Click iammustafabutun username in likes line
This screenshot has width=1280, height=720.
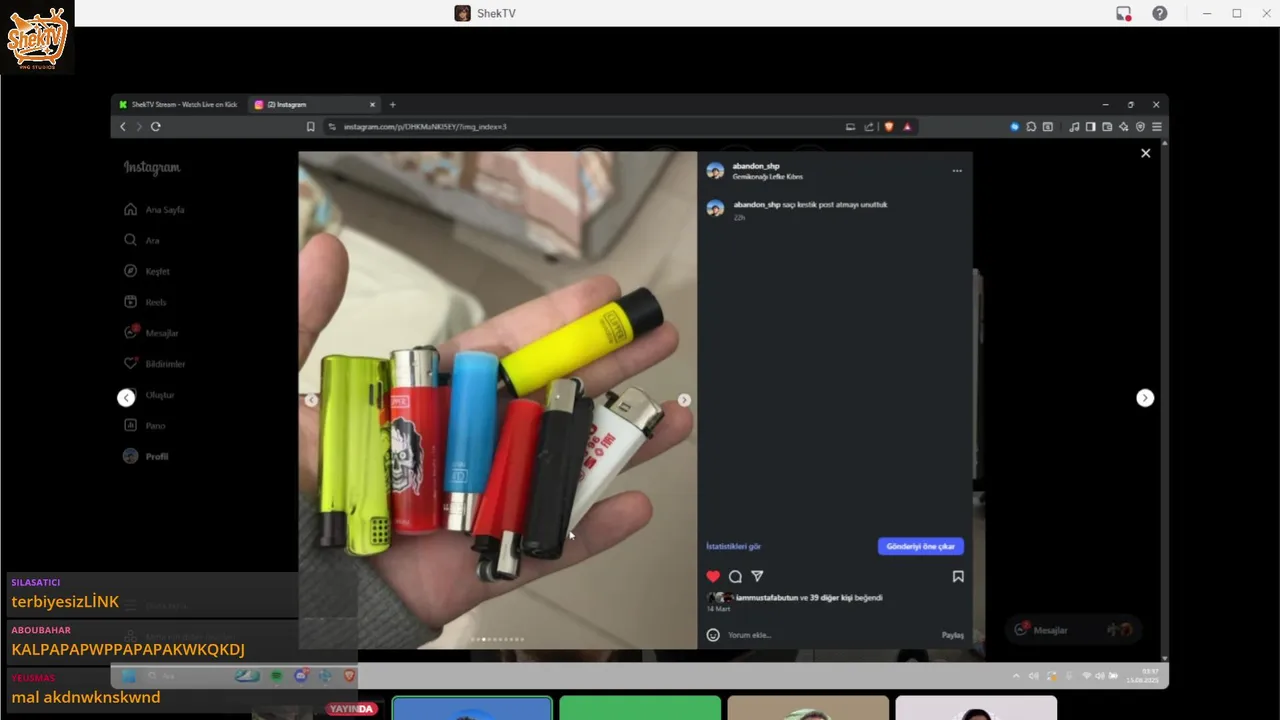pyautogui.click(x=766, y=598)
